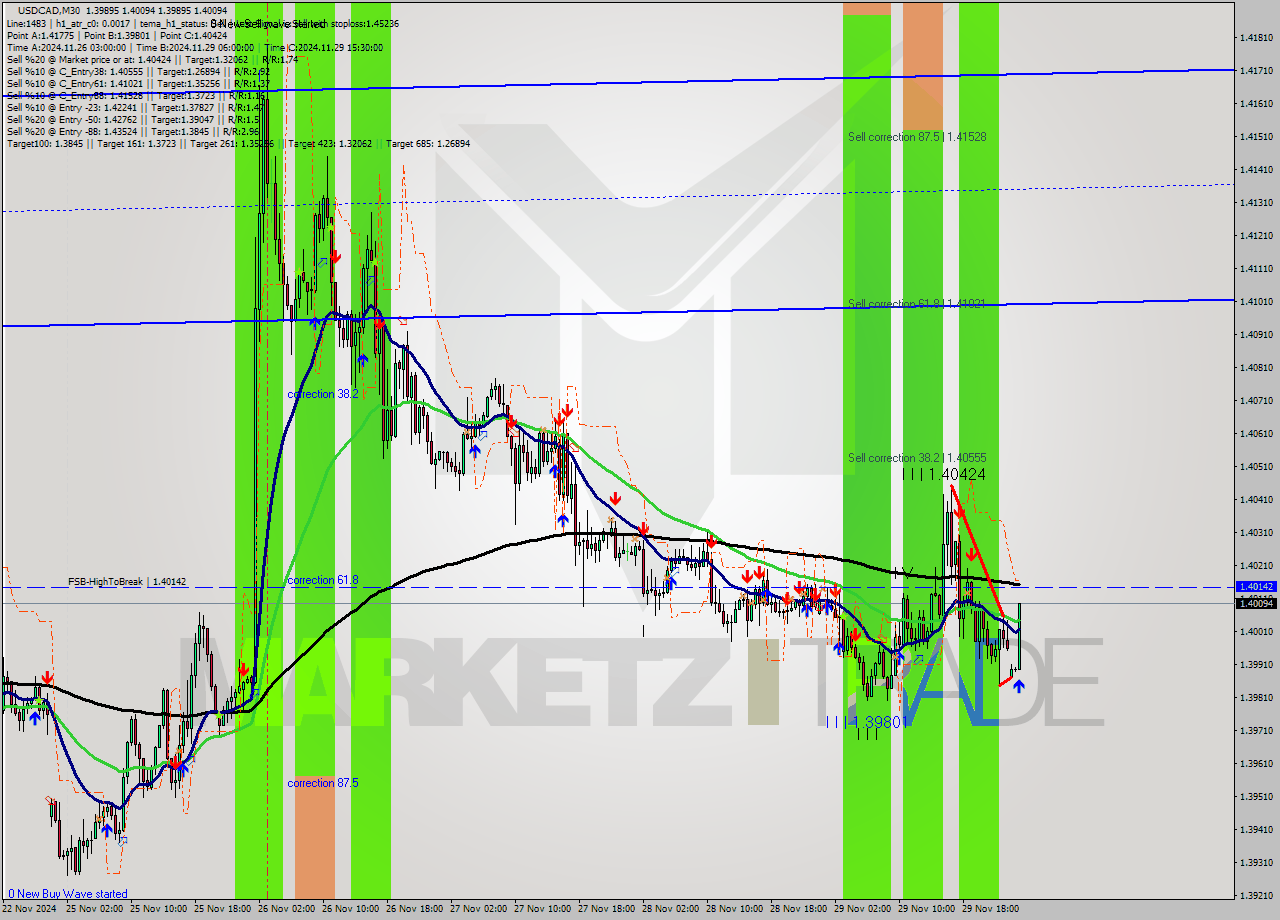Image resolution: width=1280 pixels, height=920 pixels.
Task: Click the 1.41810 price axis label
Action: click(1255, 38)
